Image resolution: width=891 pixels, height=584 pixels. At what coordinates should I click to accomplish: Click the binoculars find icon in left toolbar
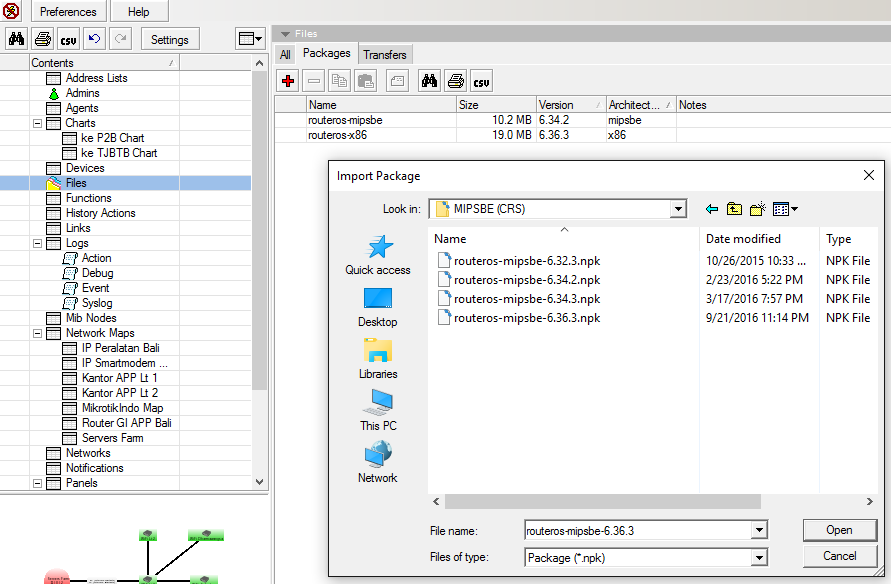(16, 39)
